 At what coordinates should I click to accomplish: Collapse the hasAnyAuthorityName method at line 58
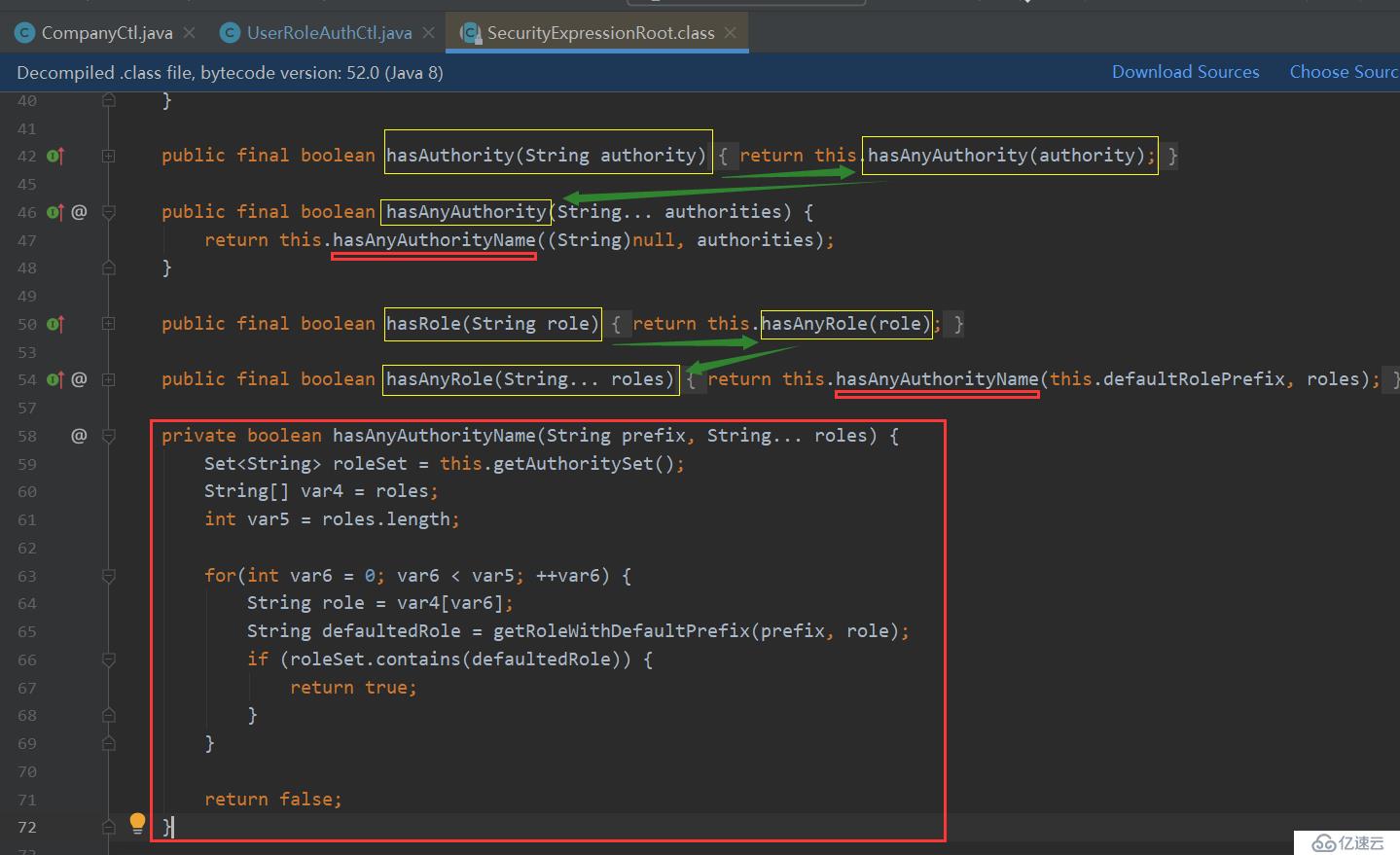coord(109,436)
